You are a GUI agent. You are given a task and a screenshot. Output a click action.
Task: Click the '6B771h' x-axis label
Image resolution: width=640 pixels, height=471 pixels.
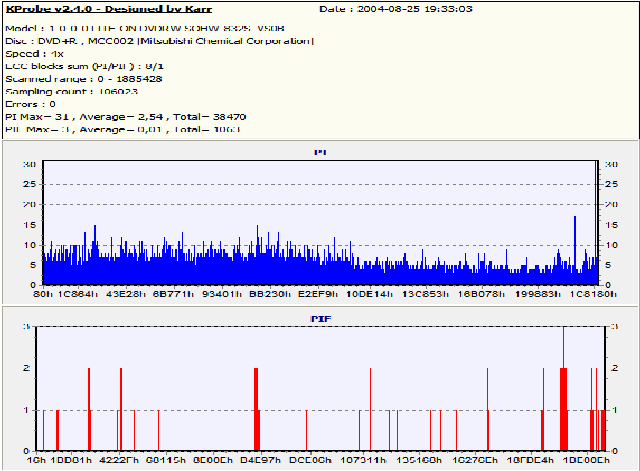[x=173, y=294]
